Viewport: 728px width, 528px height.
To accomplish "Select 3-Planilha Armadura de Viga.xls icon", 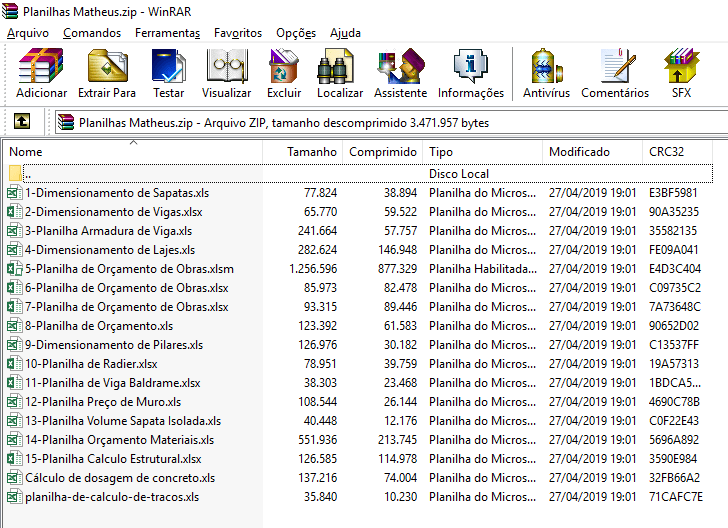I will pyautogui.click(x=15, y=231).
